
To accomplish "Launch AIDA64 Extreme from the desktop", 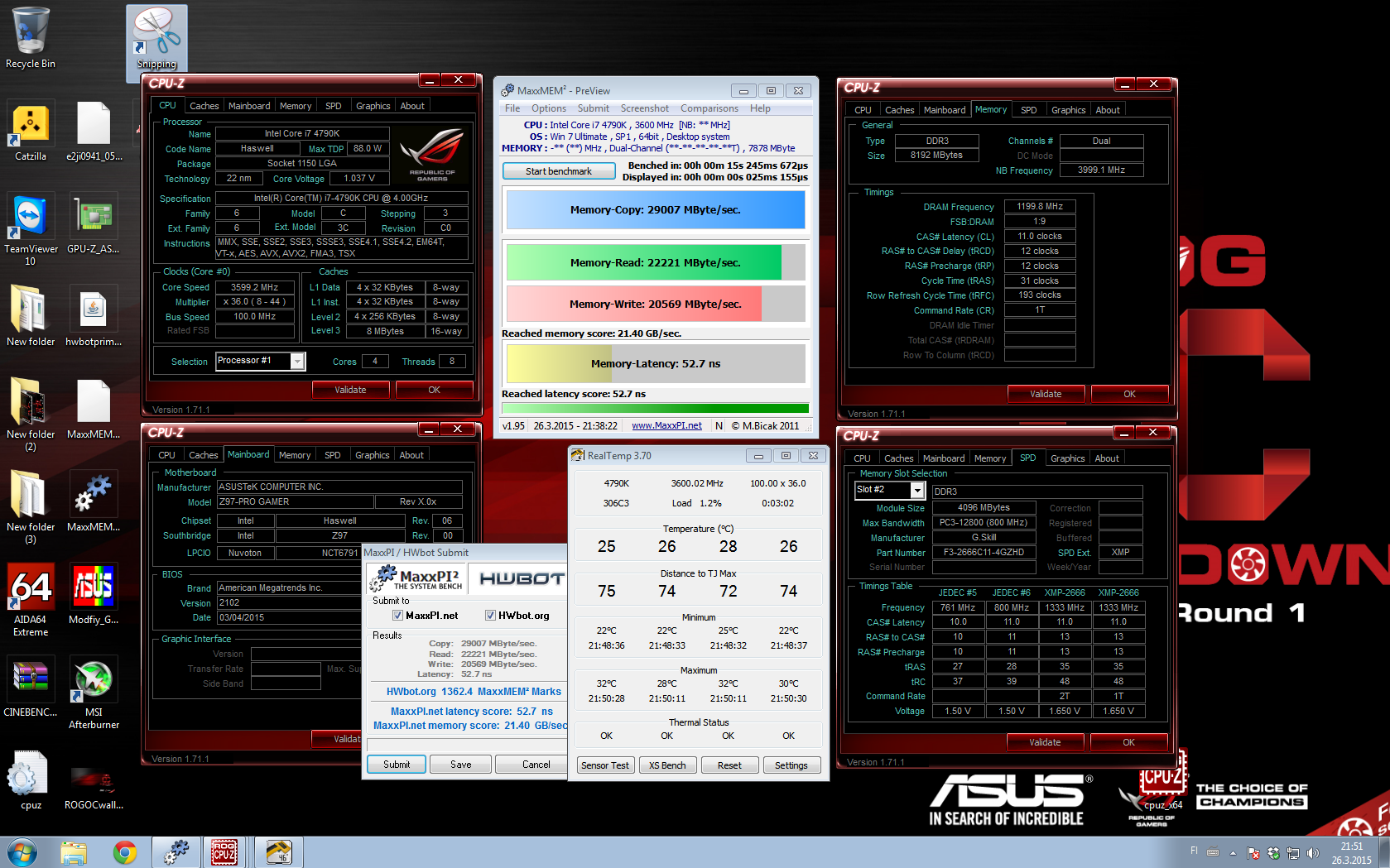I will pos(31,600).
